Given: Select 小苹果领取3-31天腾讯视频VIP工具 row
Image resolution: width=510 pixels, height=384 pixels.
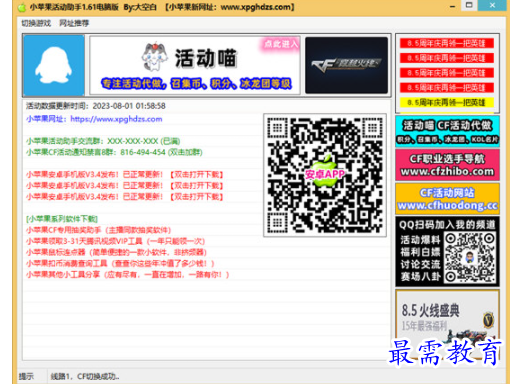Looking at the screenshot, I should pyautogui.click(x=115, y=241).
